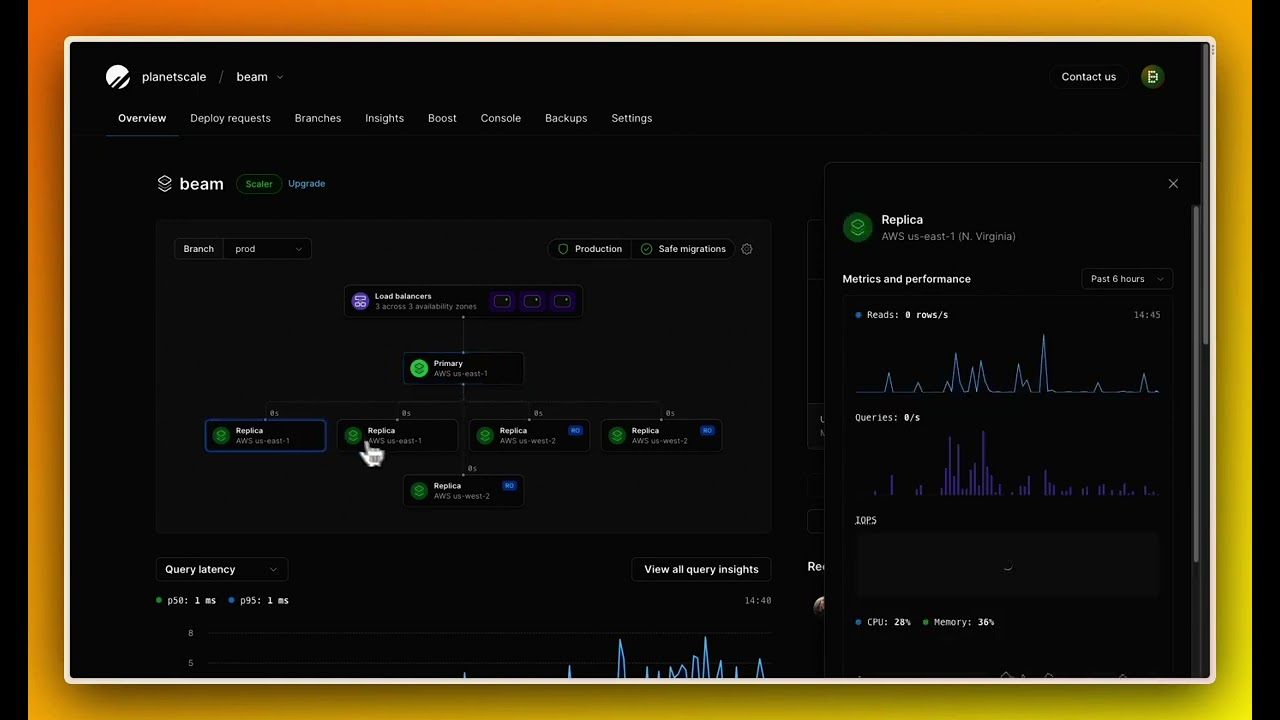
Task: Expand the beam database switcher chevron
Action: click(280, 77)
